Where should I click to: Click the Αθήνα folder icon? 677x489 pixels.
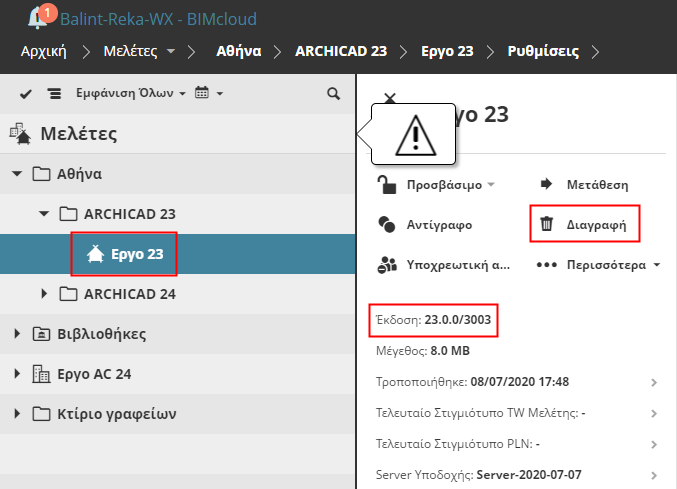point(41,174)
